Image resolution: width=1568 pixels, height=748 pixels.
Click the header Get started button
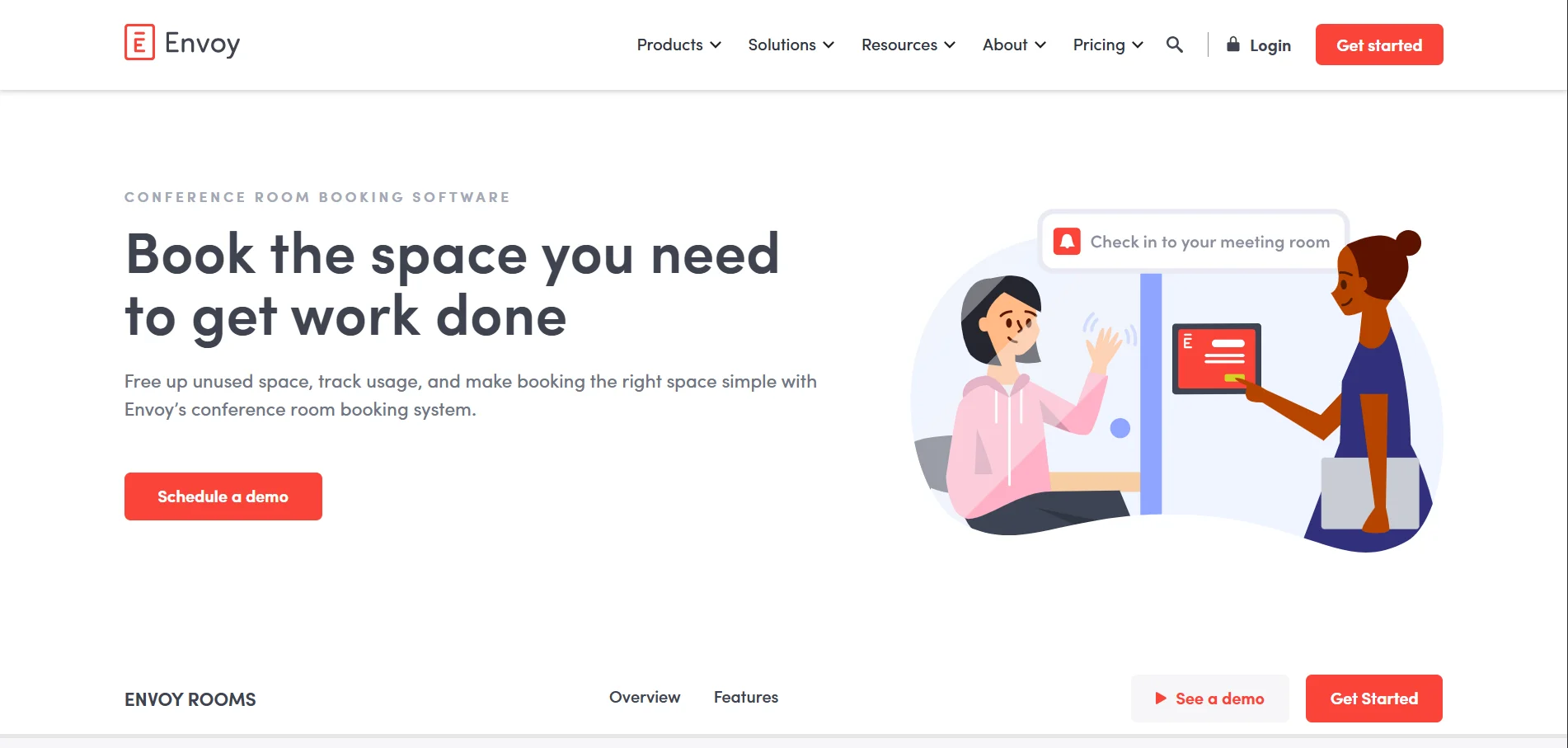pyautogui.click(x=1379, y=45)
